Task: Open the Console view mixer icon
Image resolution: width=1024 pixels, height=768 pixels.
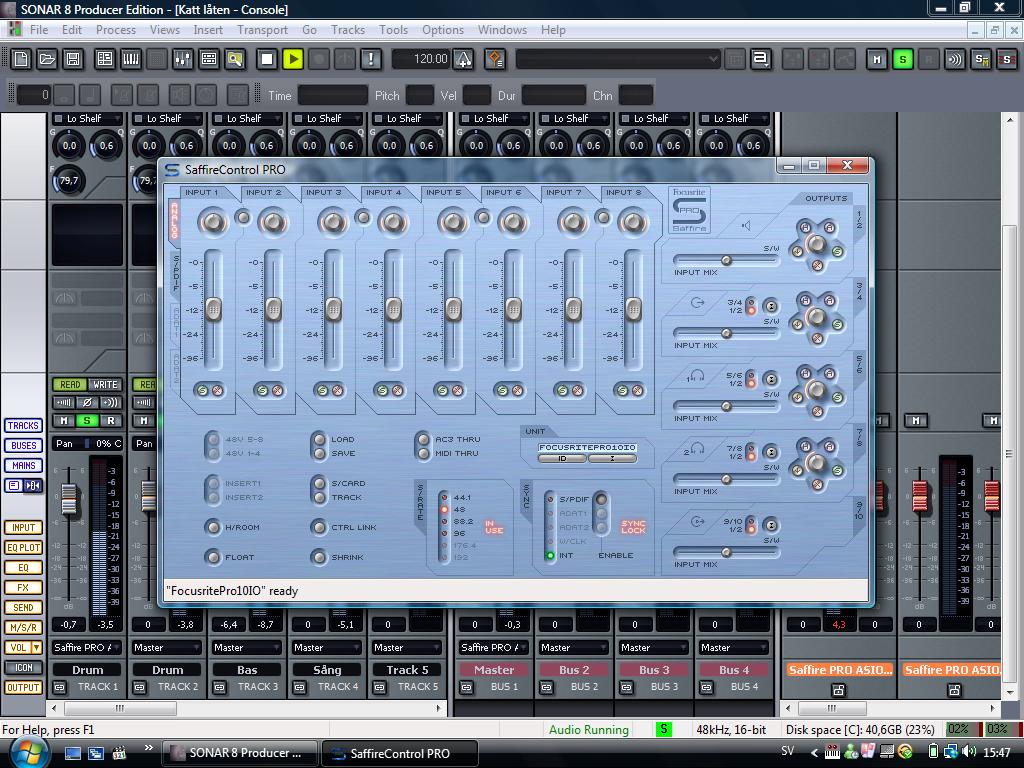Action: click(x=182, y=59)
